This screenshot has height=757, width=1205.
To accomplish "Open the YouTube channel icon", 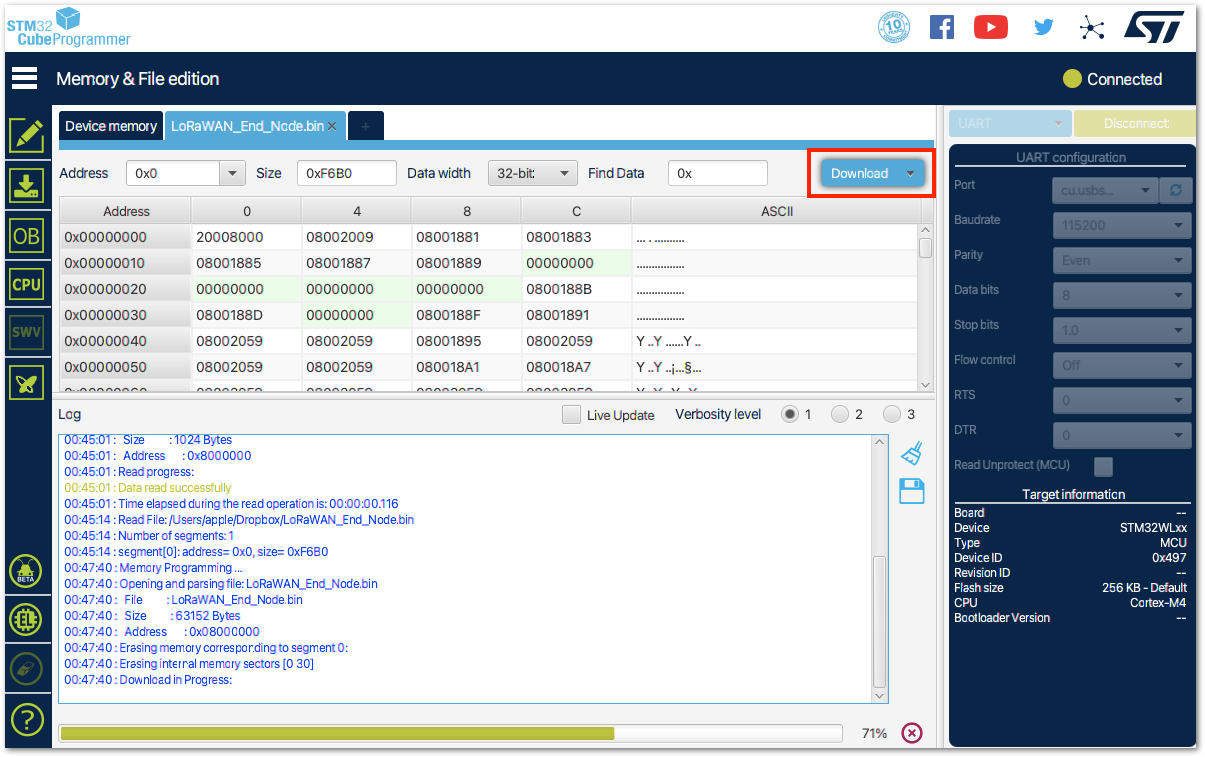I will point(990,27).
